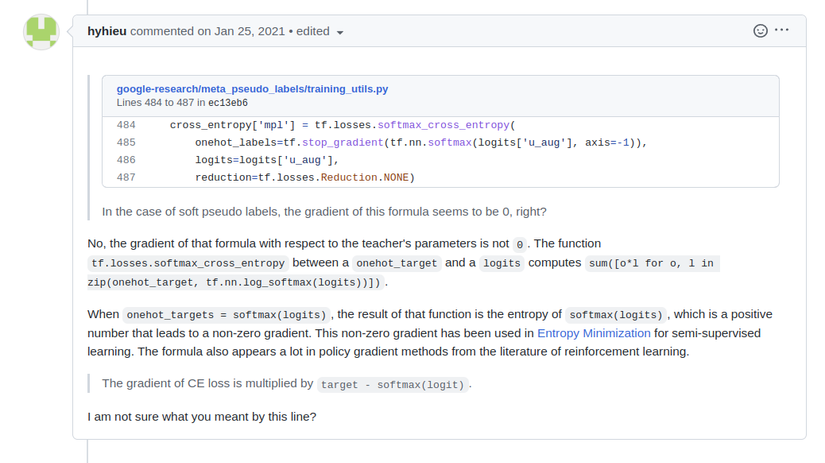Select line number 486 in the snippet
The height and width of the screenshot is (463, 825).
(x=126, y=160)
